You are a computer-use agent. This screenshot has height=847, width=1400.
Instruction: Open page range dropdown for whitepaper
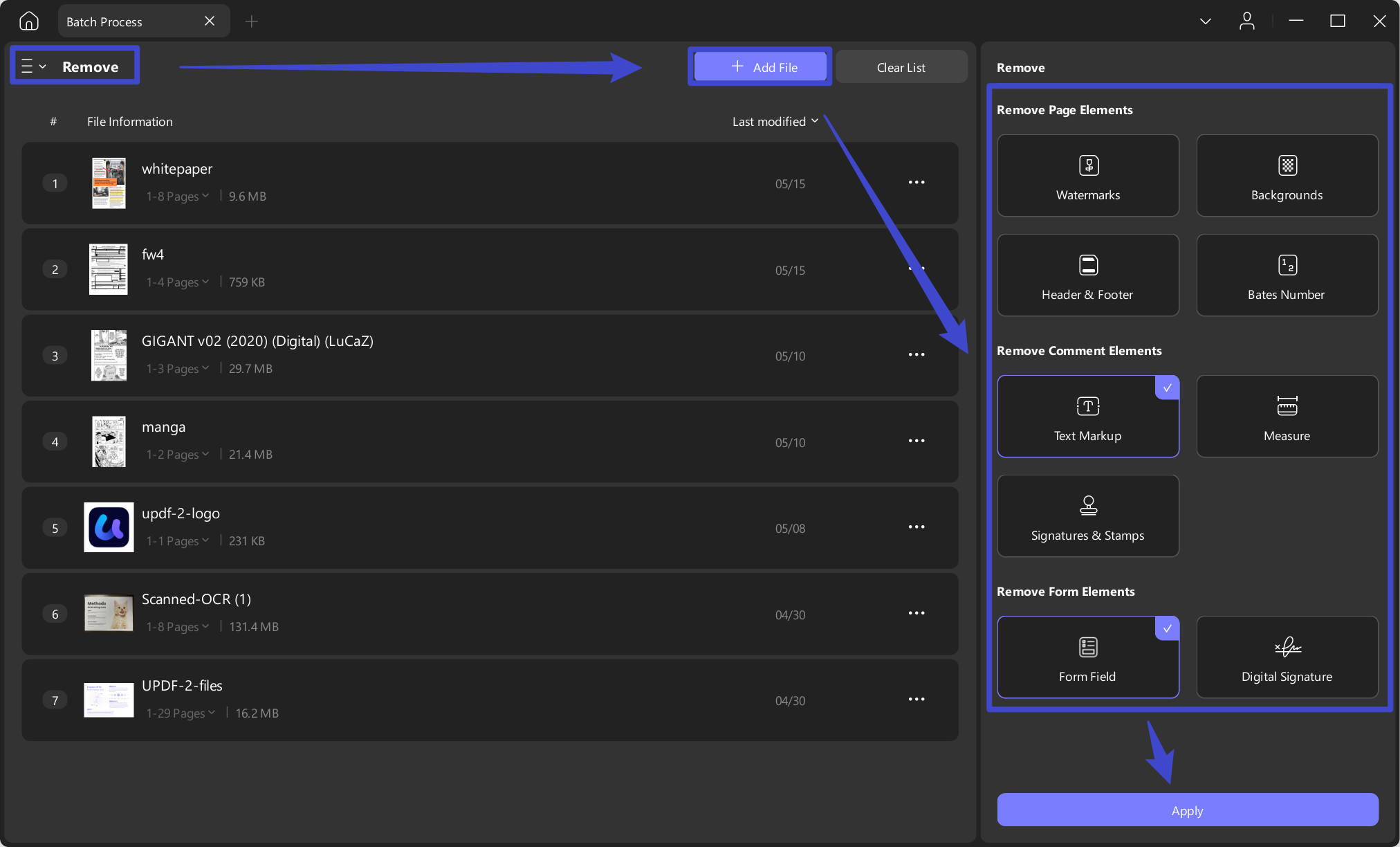[x=177, y=197]
